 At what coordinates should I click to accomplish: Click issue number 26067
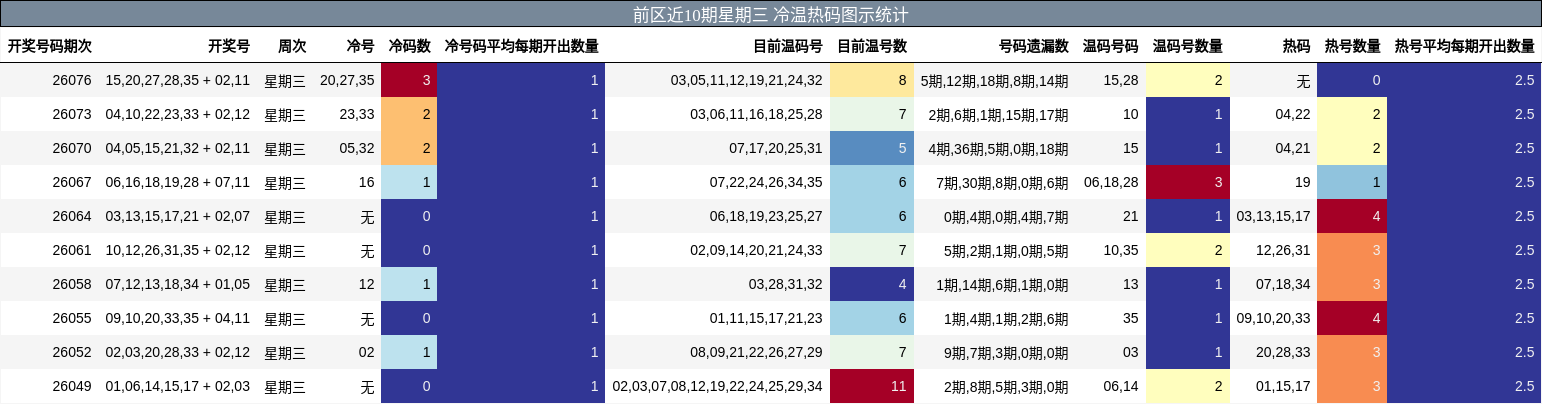pyautogui.click(x=72, y=182)
